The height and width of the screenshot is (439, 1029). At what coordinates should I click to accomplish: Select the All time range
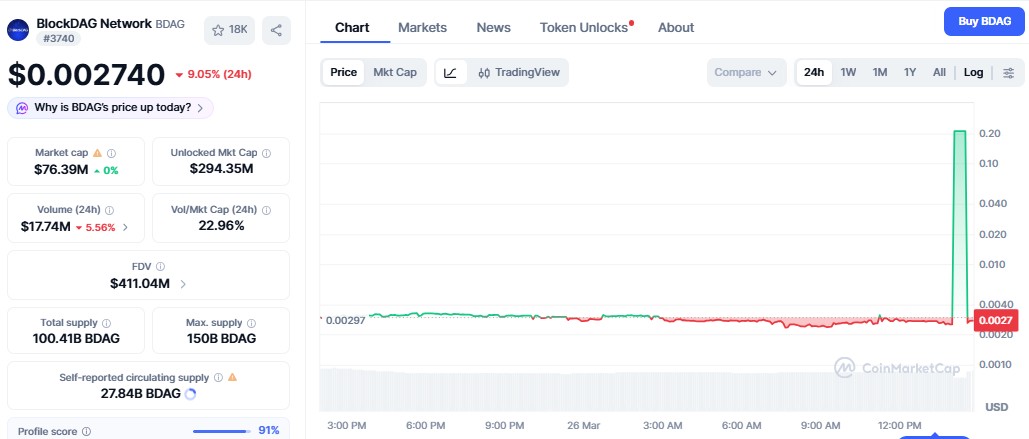(939, 72)
